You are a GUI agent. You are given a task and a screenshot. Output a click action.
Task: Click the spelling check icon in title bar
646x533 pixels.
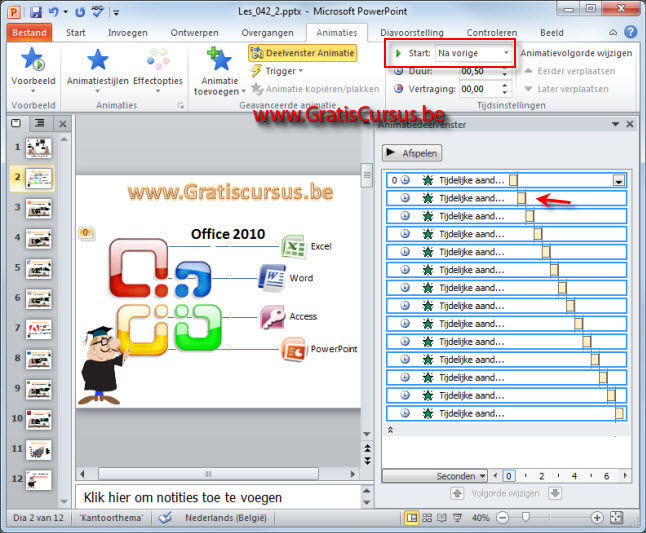pyautogui.click(x=98, y=12)
